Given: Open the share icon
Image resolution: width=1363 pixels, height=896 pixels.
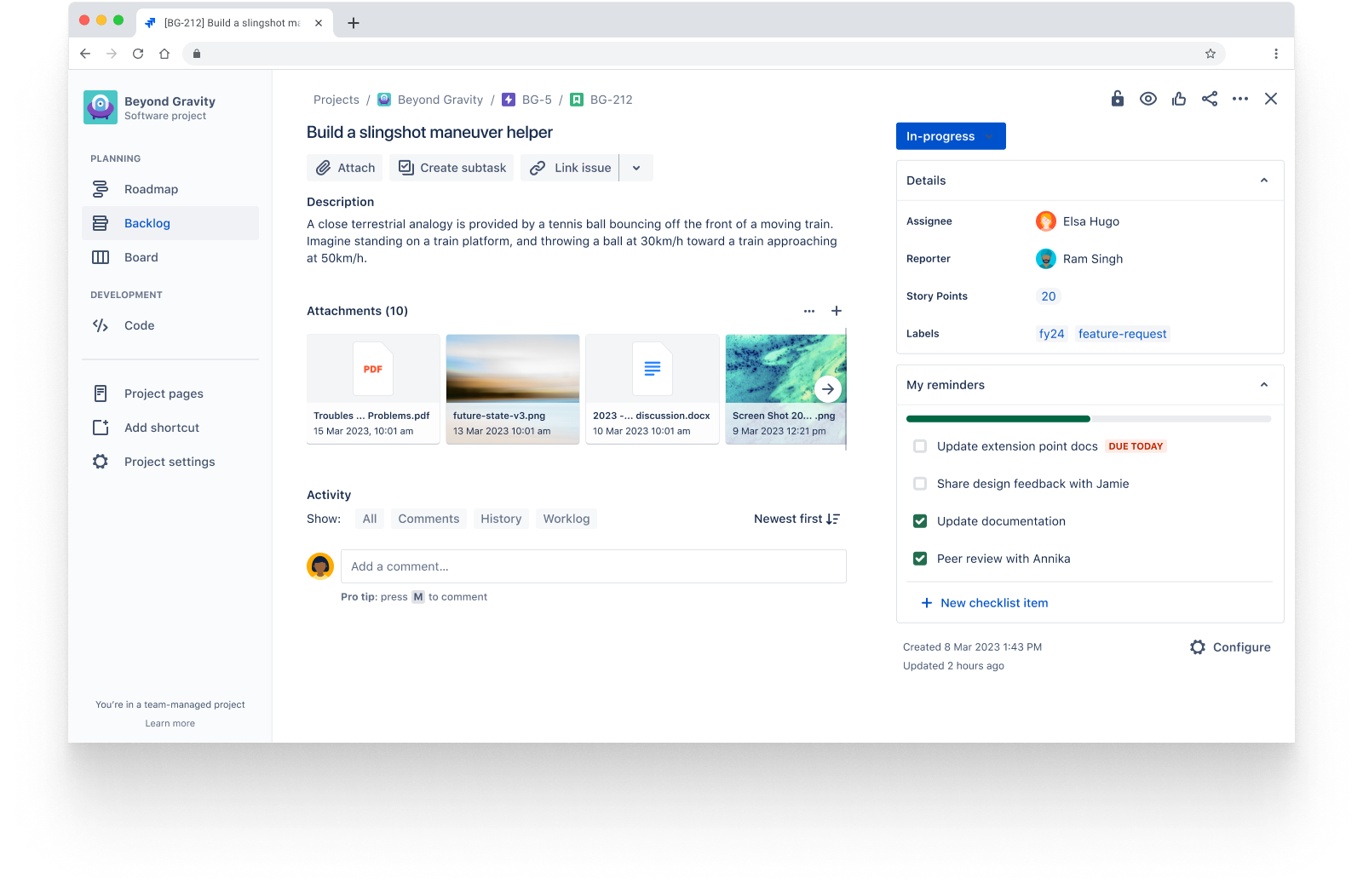Looking at the screenshot, I should pos(1210,99).
